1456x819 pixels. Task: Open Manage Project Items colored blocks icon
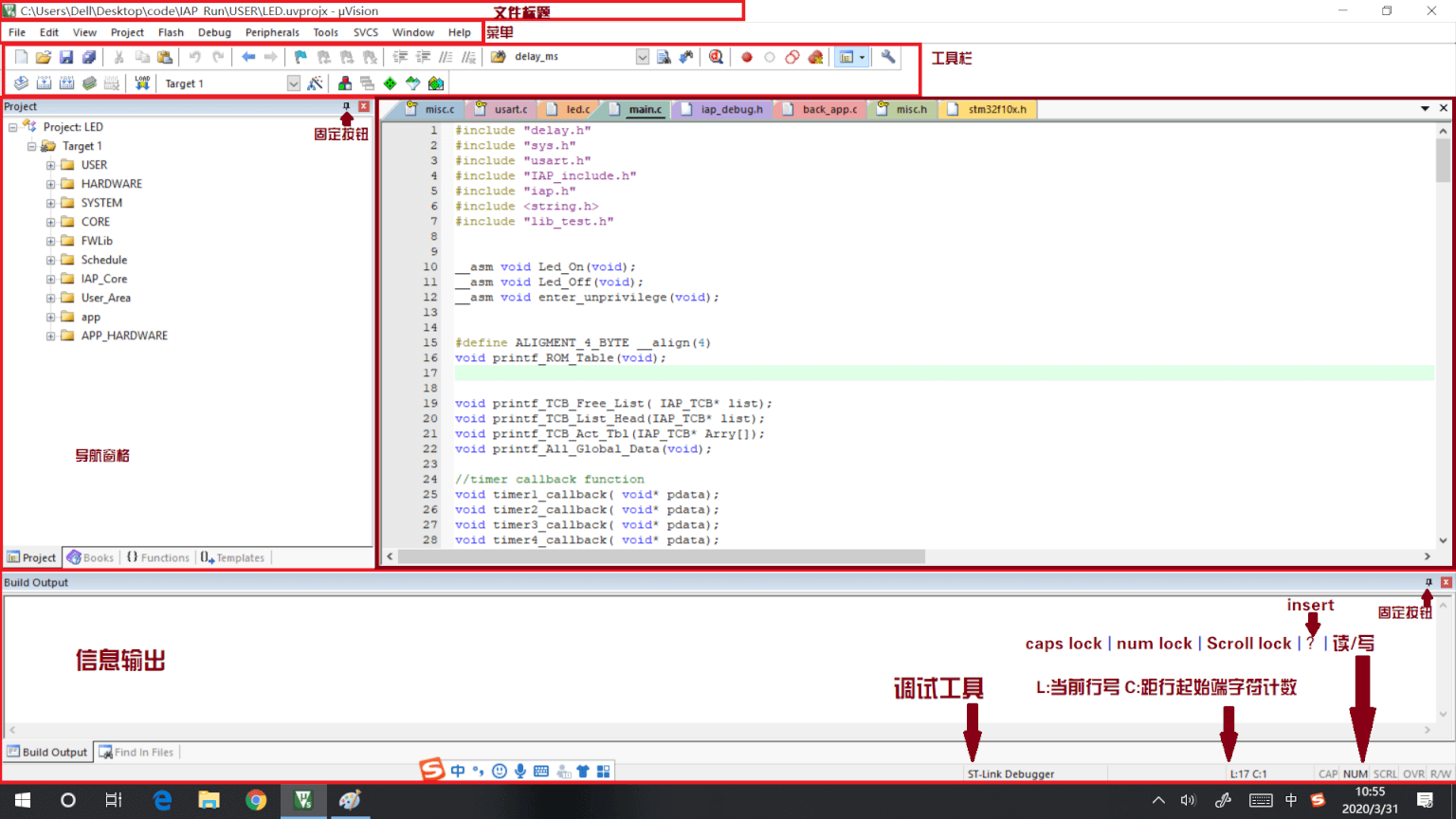pyautogui.click(x=345, y=83)
